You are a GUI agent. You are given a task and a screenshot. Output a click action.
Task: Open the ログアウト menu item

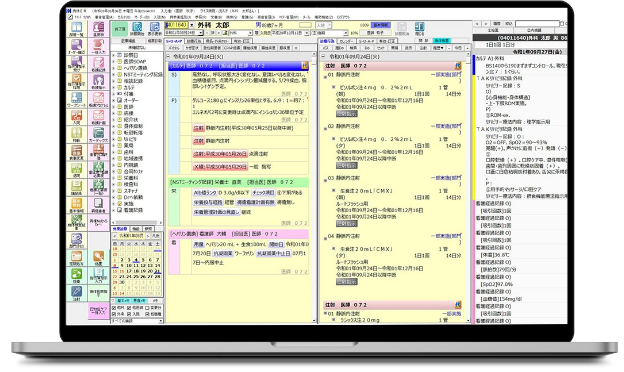(x=343, y=17)
